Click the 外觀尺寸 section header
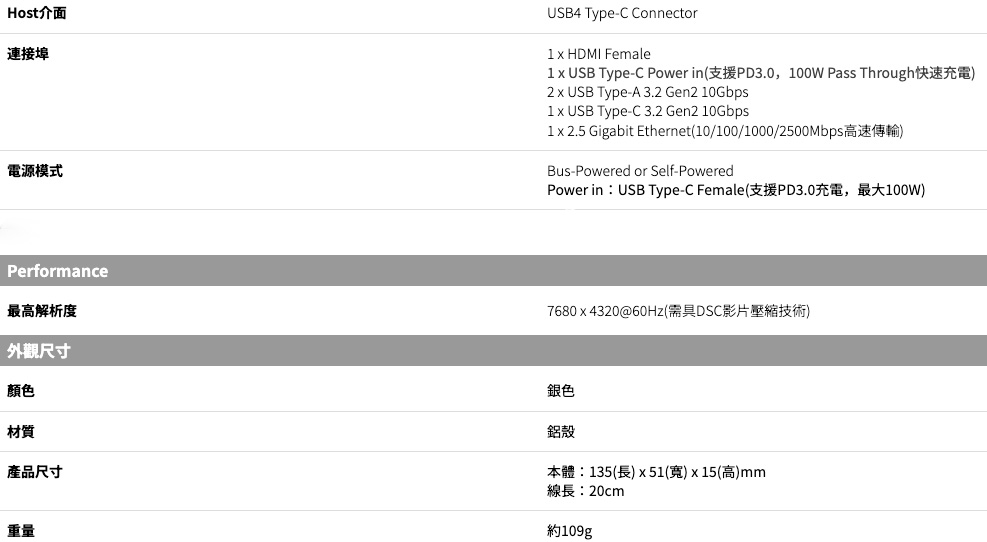 click(x=39, y=351)
